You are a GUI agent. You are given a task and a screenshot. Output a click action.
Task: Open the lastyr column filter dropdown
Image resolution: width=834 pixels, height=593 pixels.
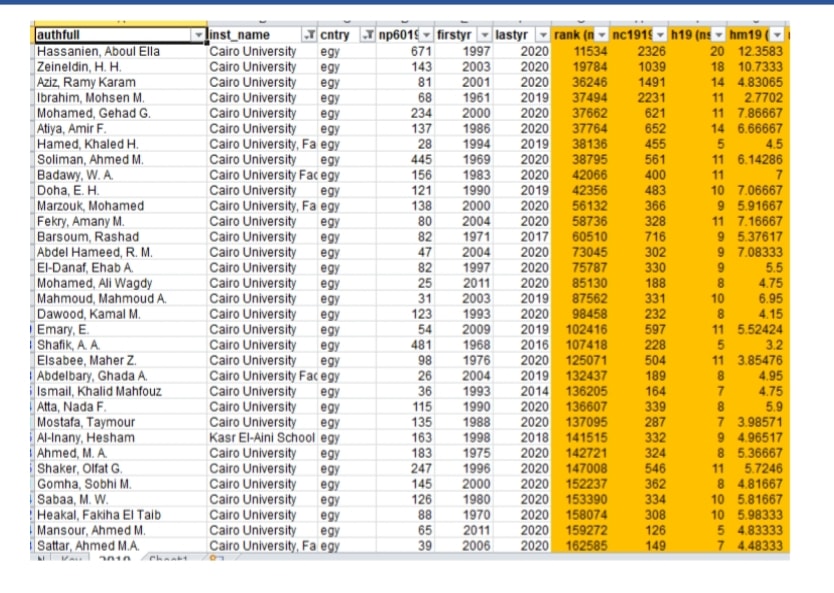tap(543, 35)
